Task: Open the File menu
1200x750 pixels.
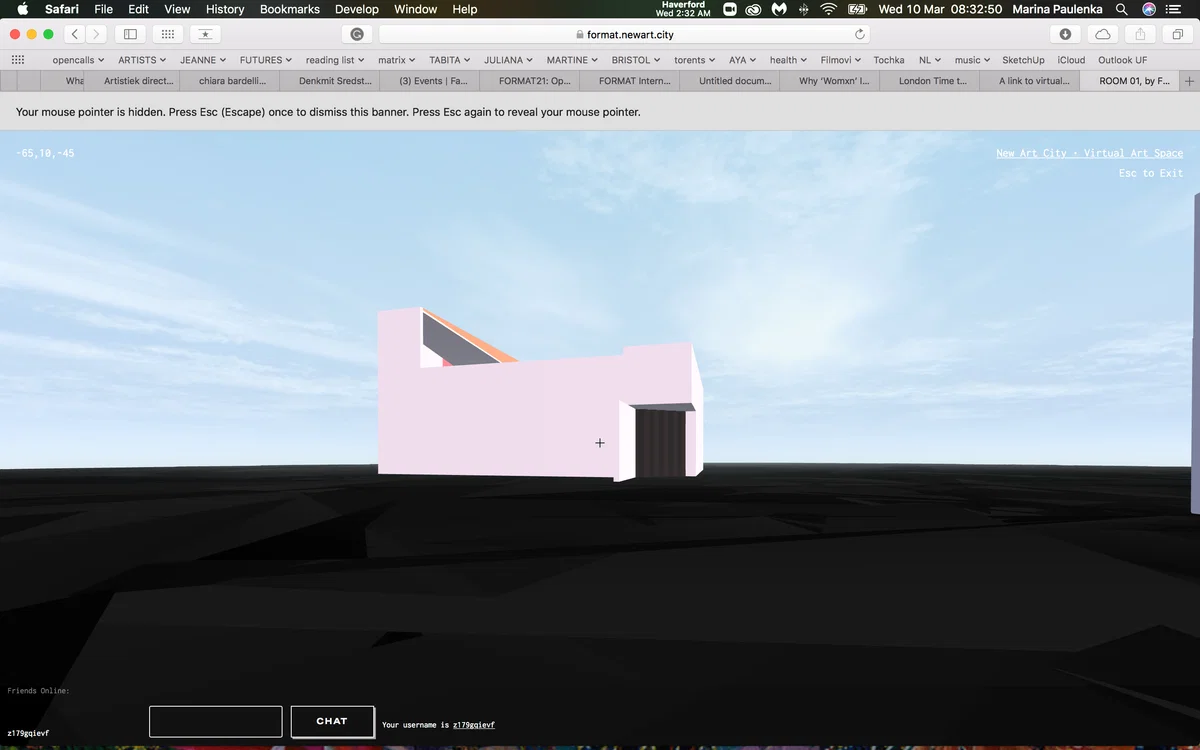Action: (x=104, y=9)
